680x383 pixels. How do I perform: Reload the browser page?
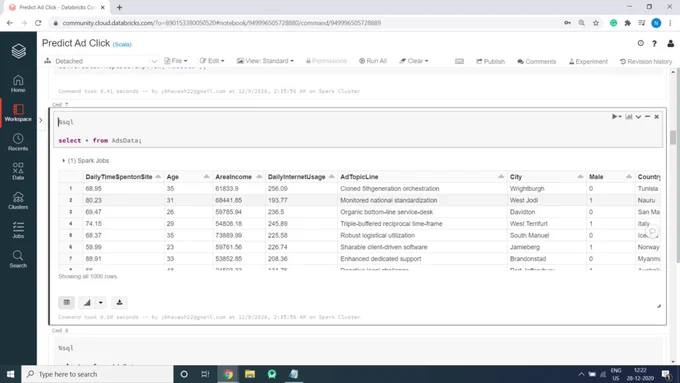(x=38, y=23)
